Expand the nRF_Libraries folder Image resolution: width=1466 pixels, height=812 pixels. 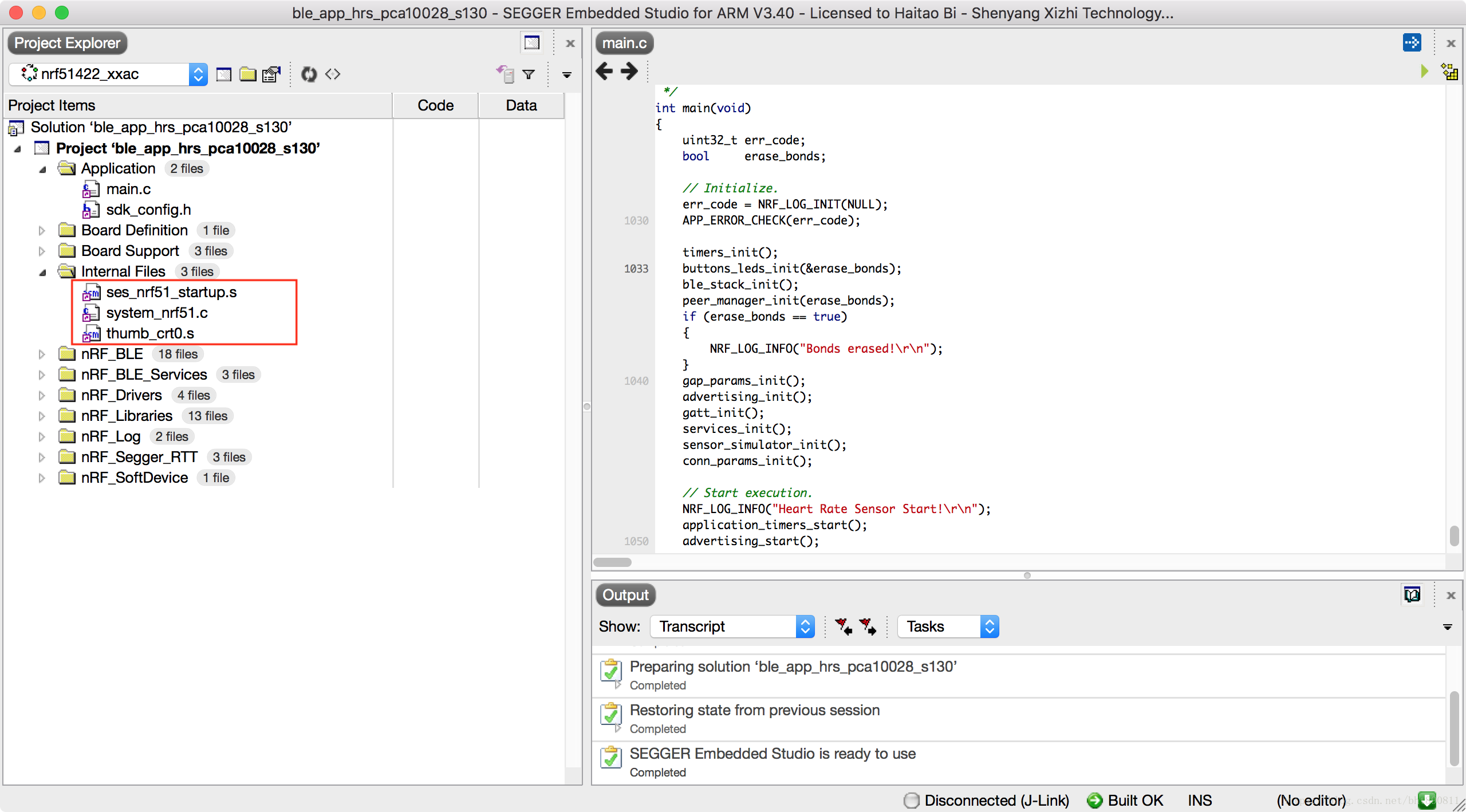click(42, 416)
